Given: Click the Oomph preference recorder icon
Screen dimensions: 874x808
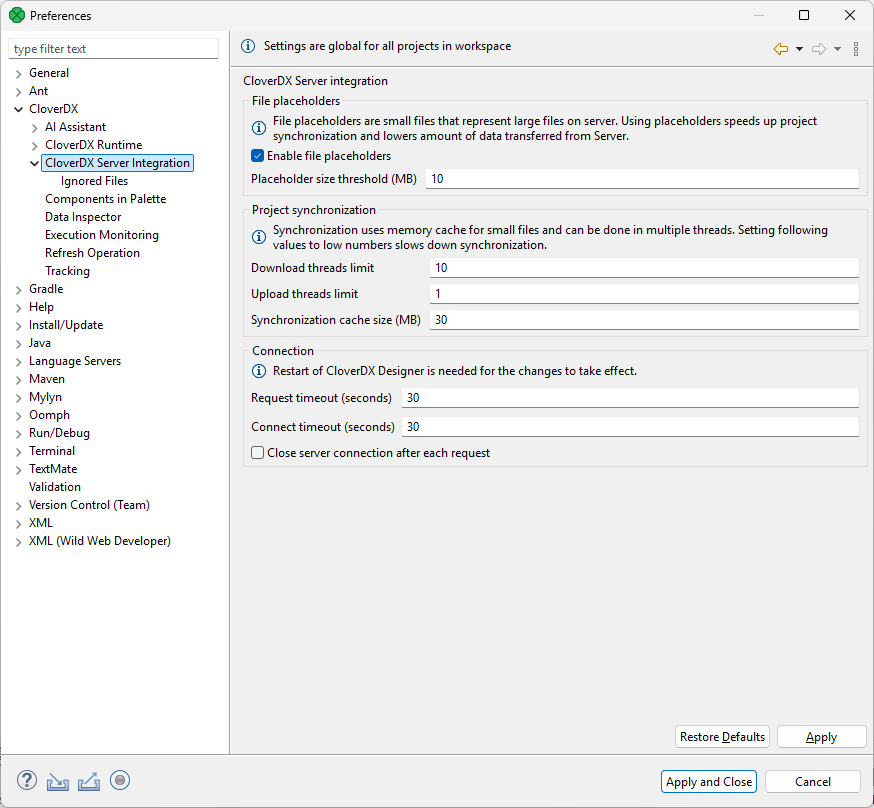Looking at the screenshot, I should [120, 780].
